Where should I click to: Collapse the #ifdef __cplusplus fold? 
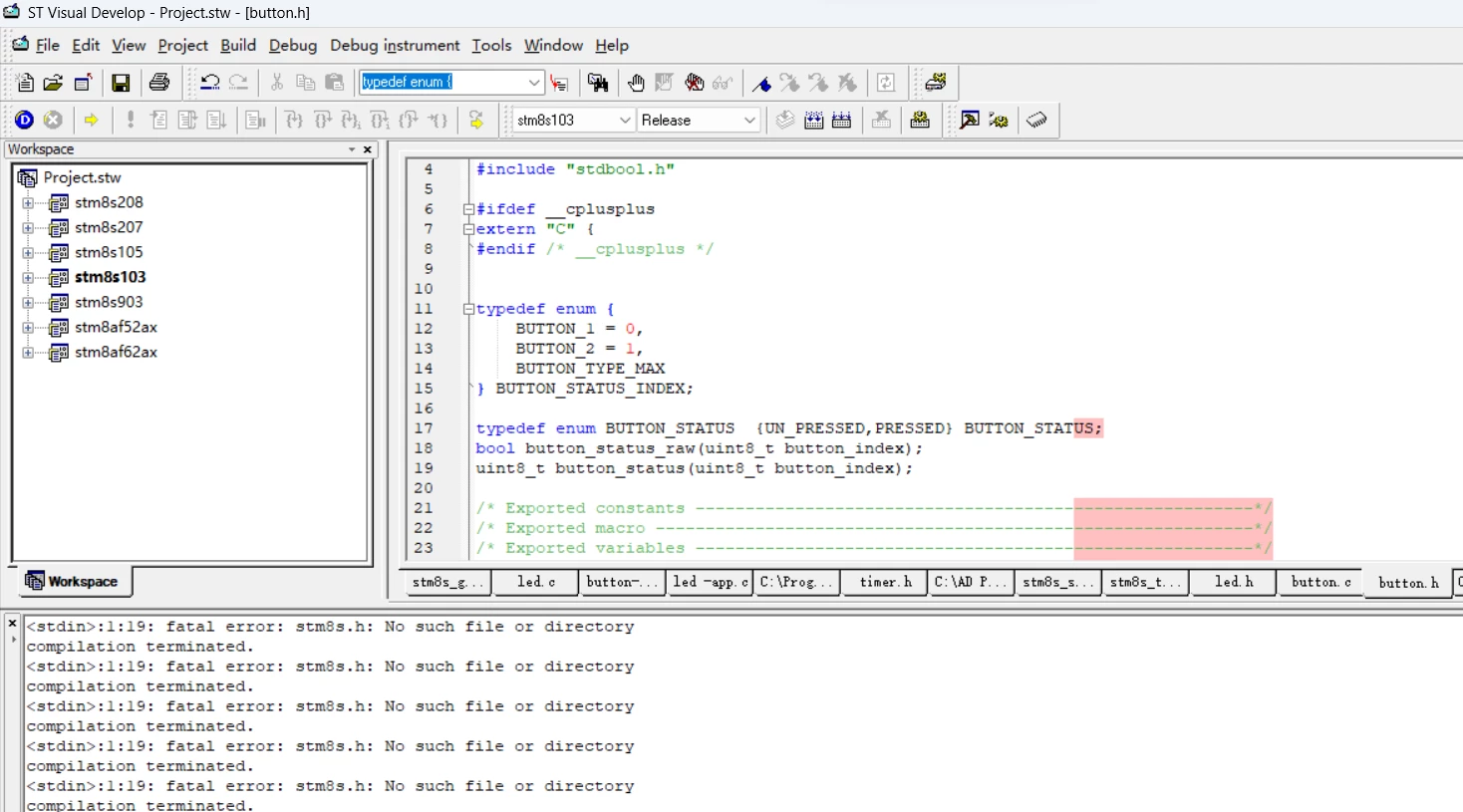(468, 209)
